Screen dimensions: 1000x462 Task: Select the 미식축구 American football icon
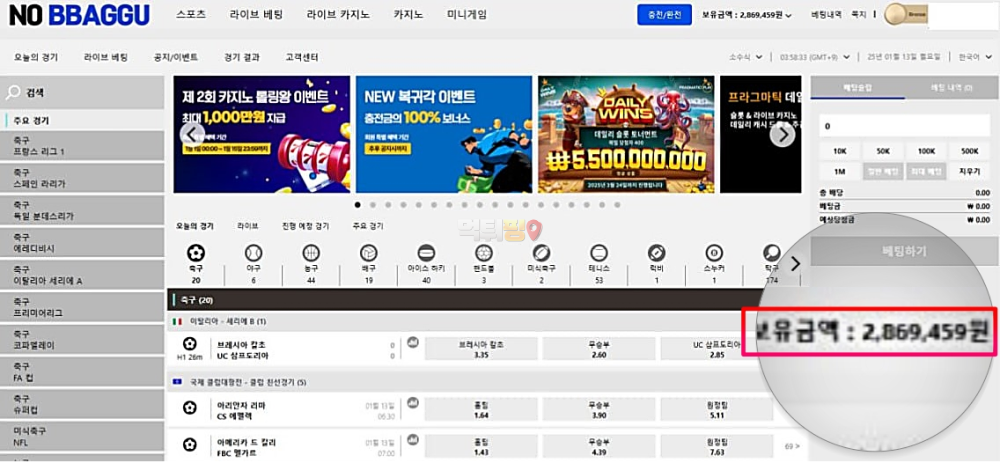pos(541,253)
